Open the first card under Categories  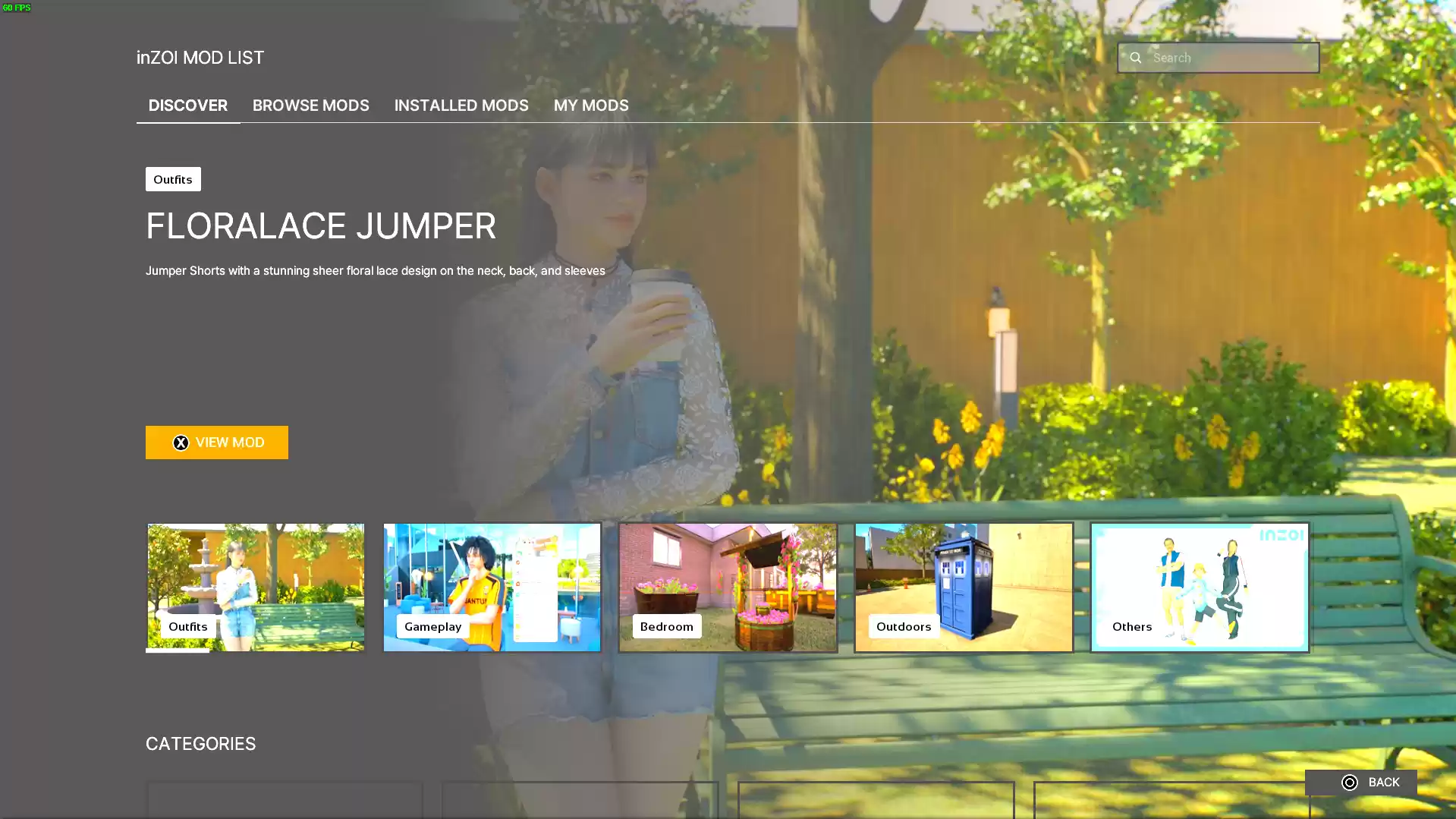(285, 799)
